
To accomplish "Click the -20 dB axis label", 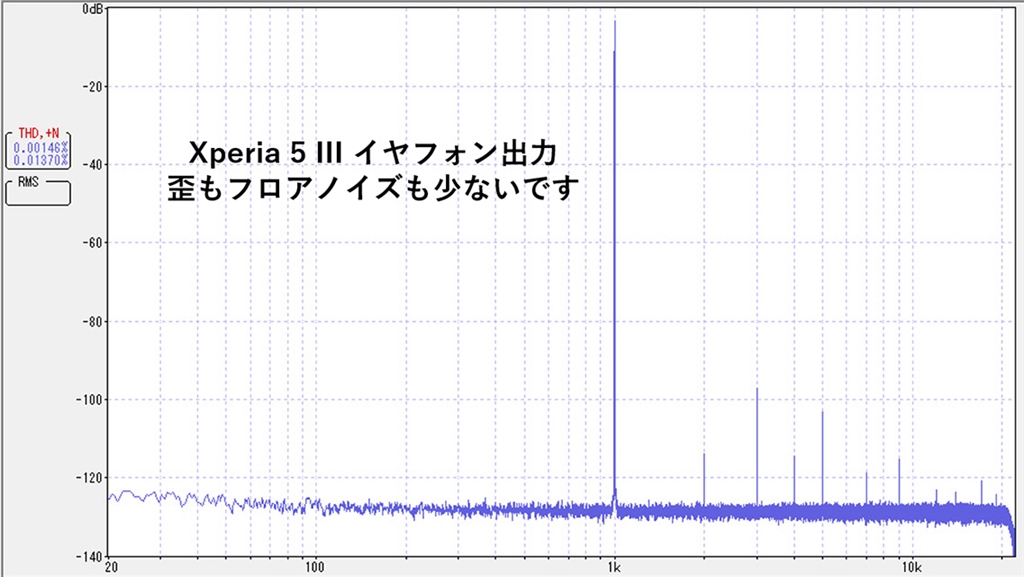I will tap(91, 87).
